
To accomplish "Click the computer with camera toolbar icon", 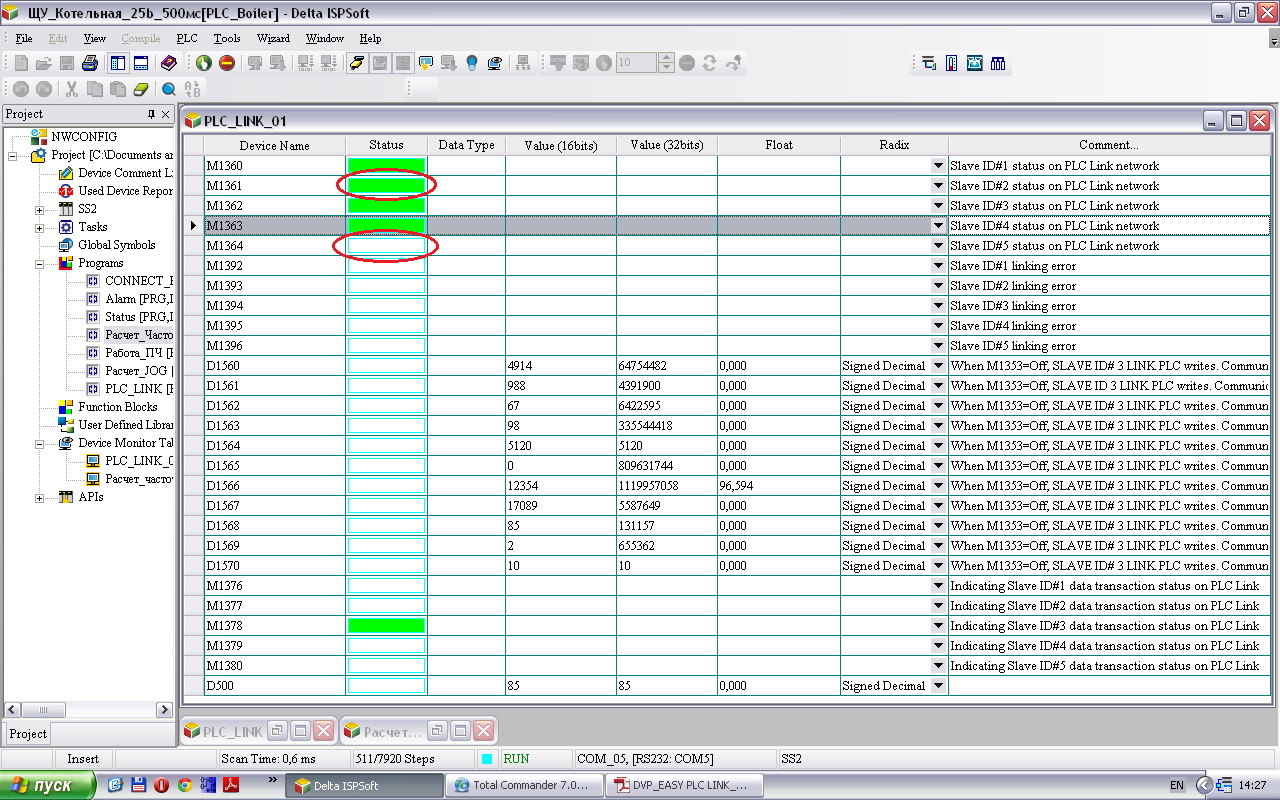I will 495,63.
